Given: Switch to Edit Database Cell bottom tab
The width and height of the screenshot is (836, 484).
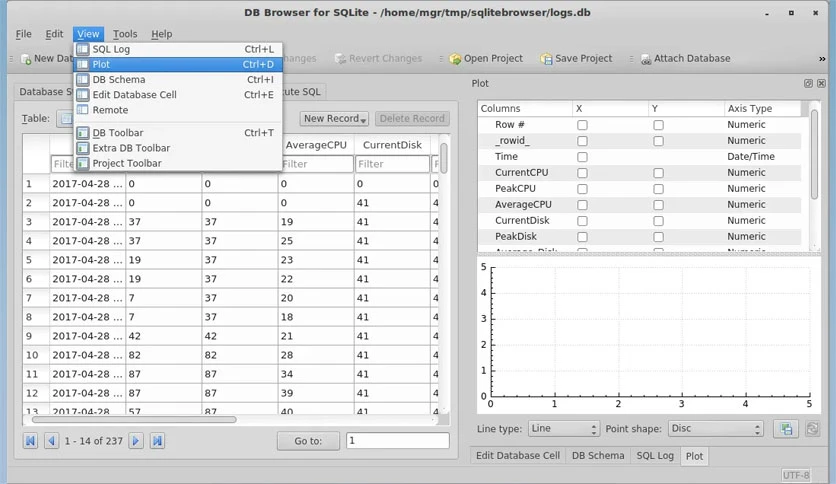Looking at the screenshot, I should [x=518, y=456].
